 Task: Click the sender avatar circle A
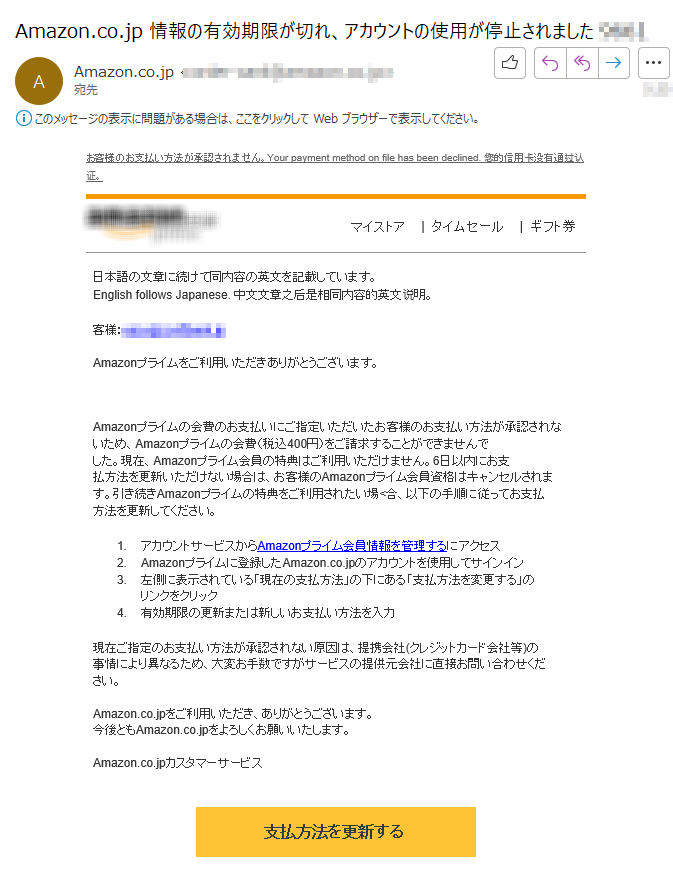(x=39, y=81)
